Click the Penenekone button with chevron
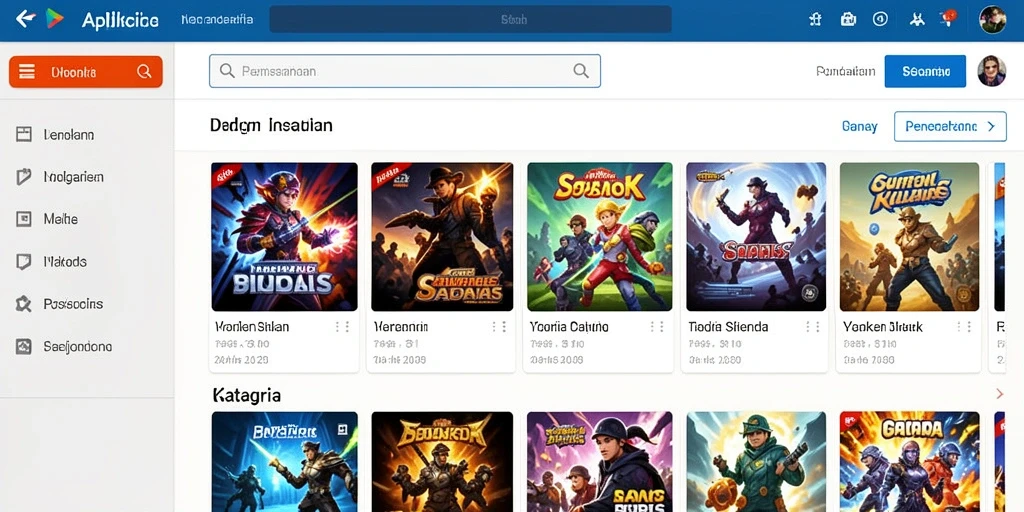This screenshot has height=512, width=1024. [950, 127]
